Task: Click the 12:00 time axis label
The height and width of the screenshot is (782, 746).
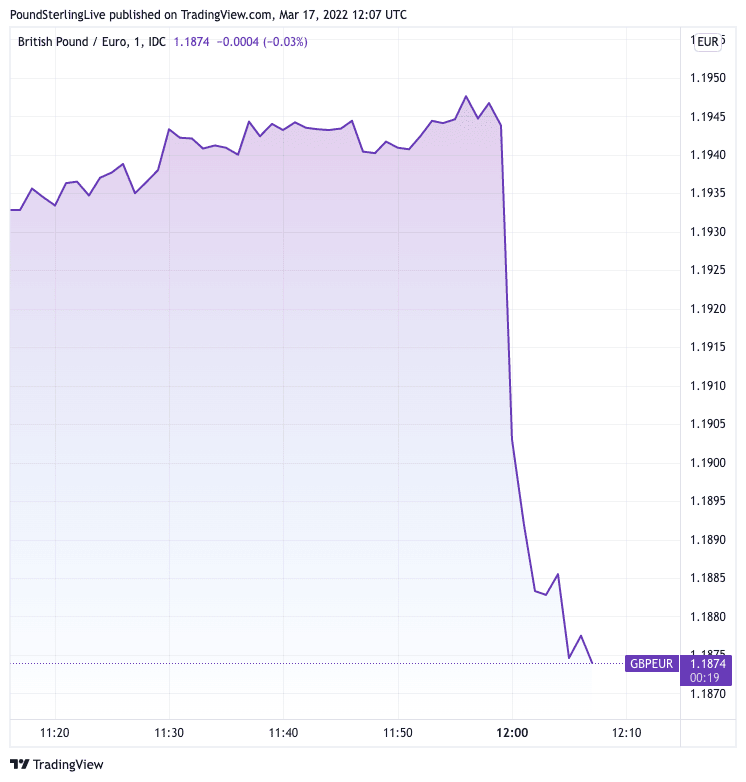Action: pyautogui.click(x=512, y=733)
